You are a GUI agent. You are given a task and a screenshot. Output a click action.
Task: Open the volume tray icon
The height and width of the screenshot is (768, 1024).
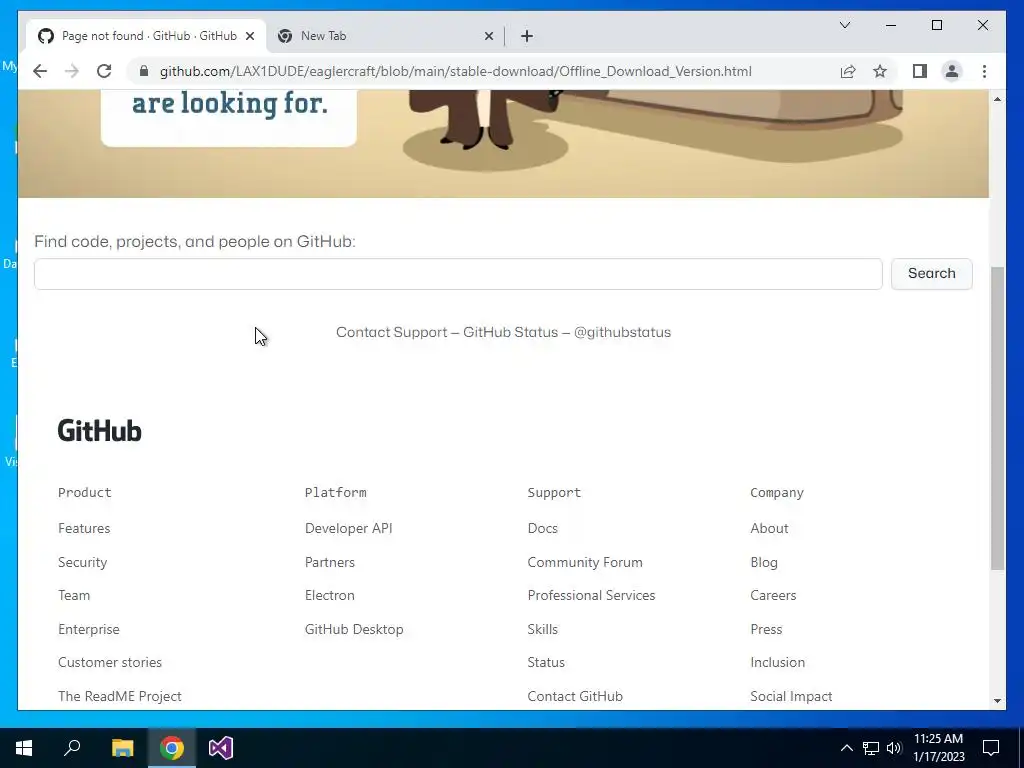[x=894, y=748]
